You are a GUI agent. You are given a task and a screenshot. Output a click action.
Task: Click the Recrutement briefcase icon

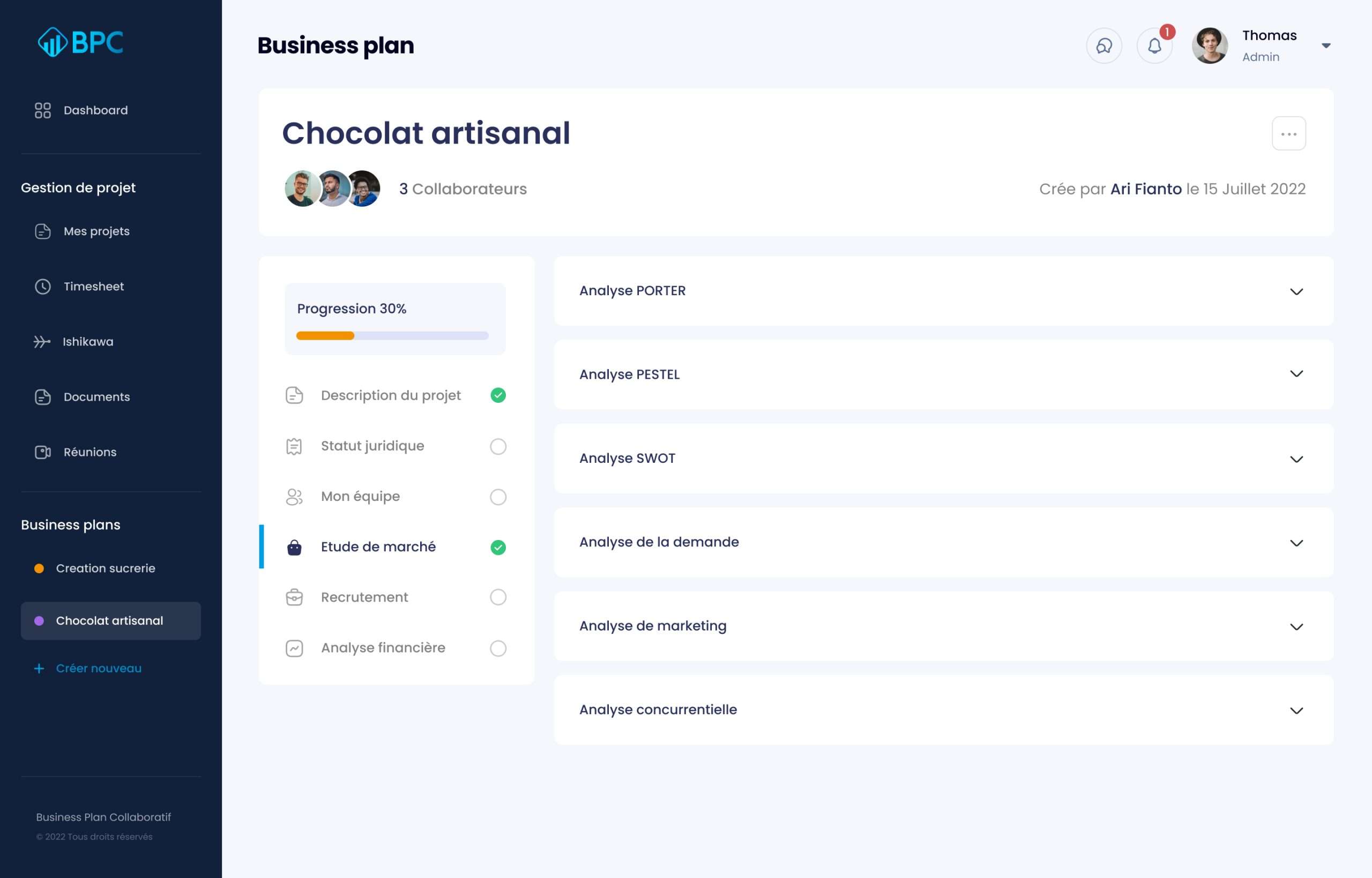294,597
